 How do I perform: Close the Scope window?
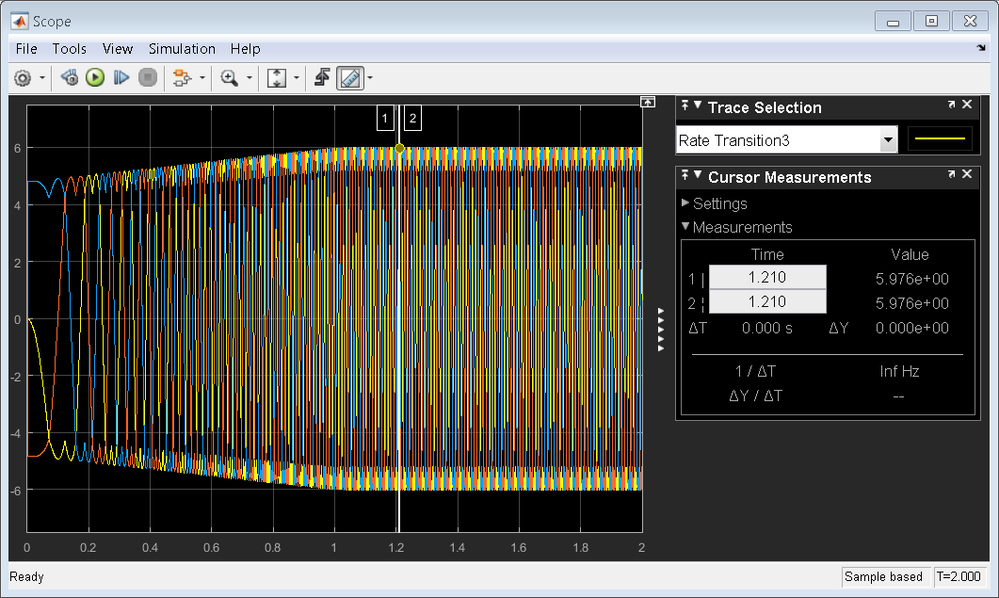[x=970, y=21]
